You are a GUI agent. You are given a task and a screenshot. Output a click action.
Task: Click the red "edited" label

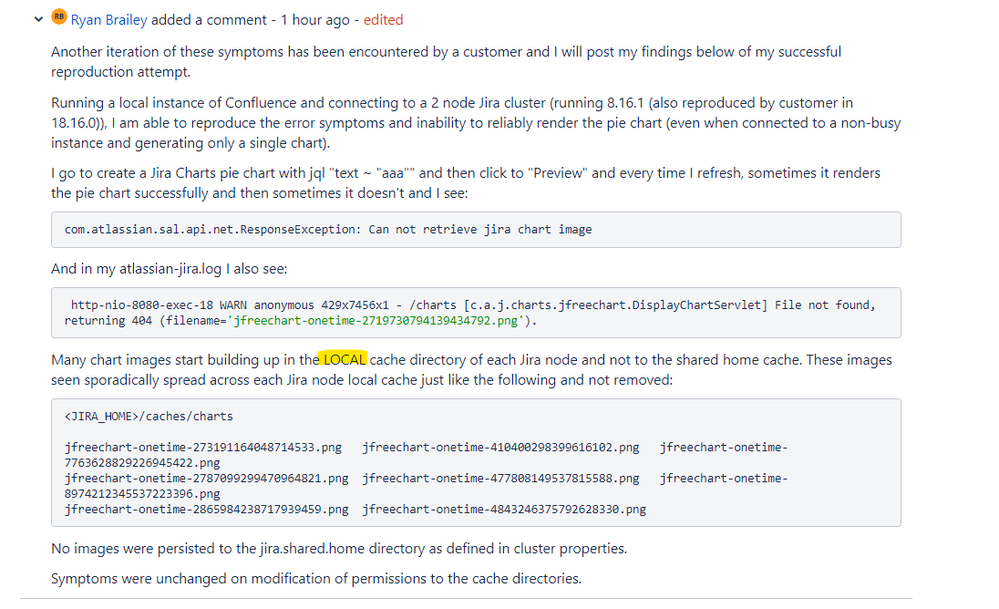coord(383,20)
